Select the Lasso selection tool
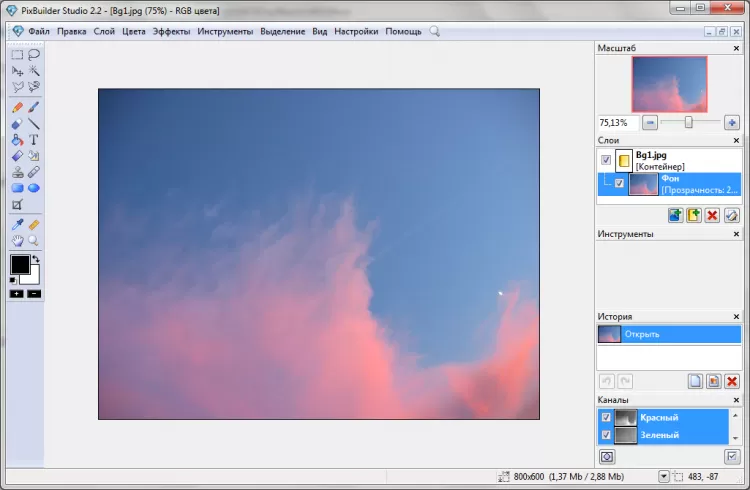This screenshot has height=490, width=750. (x=34, y=55)
